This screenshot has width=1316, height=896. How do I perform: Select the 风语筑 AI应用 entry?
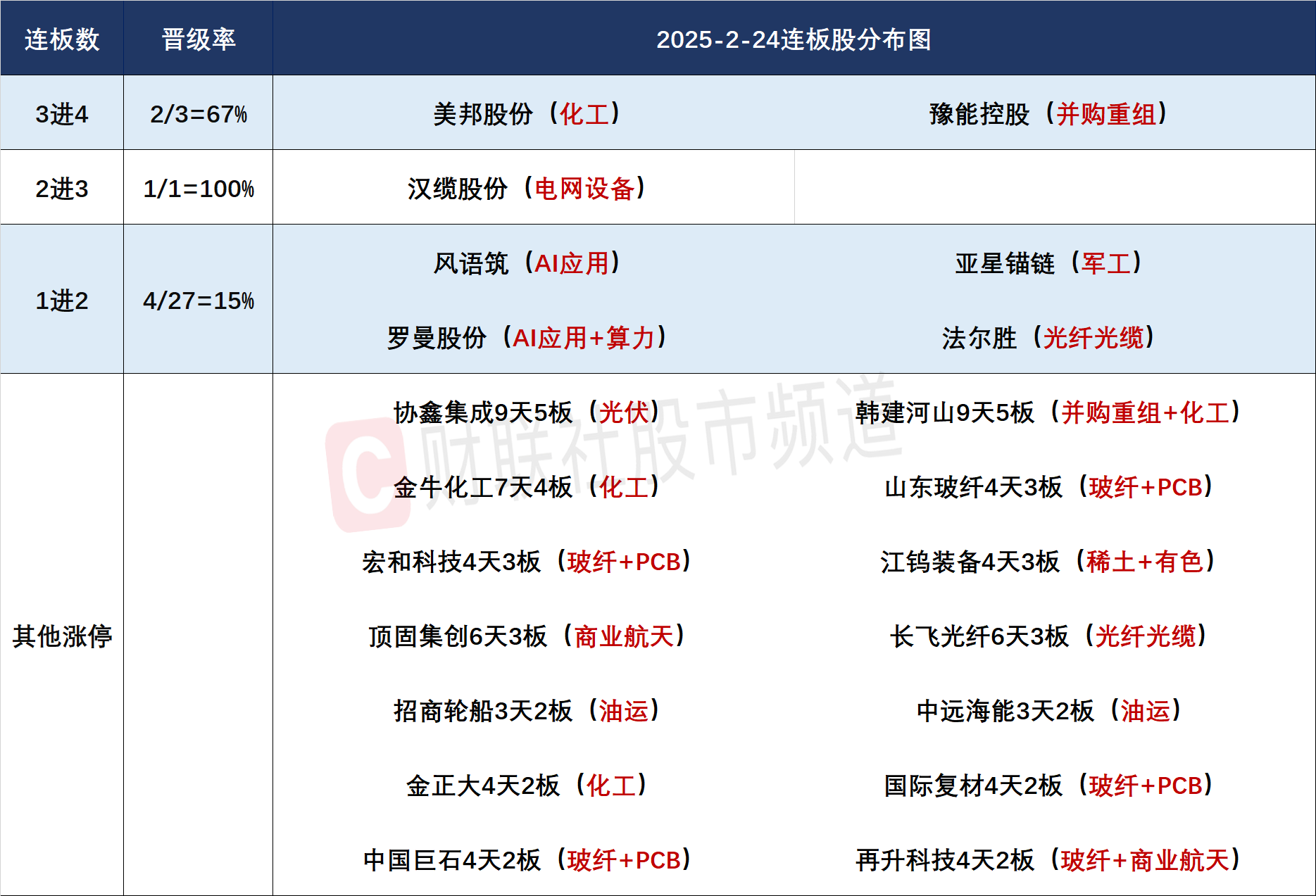pos(526,263)
